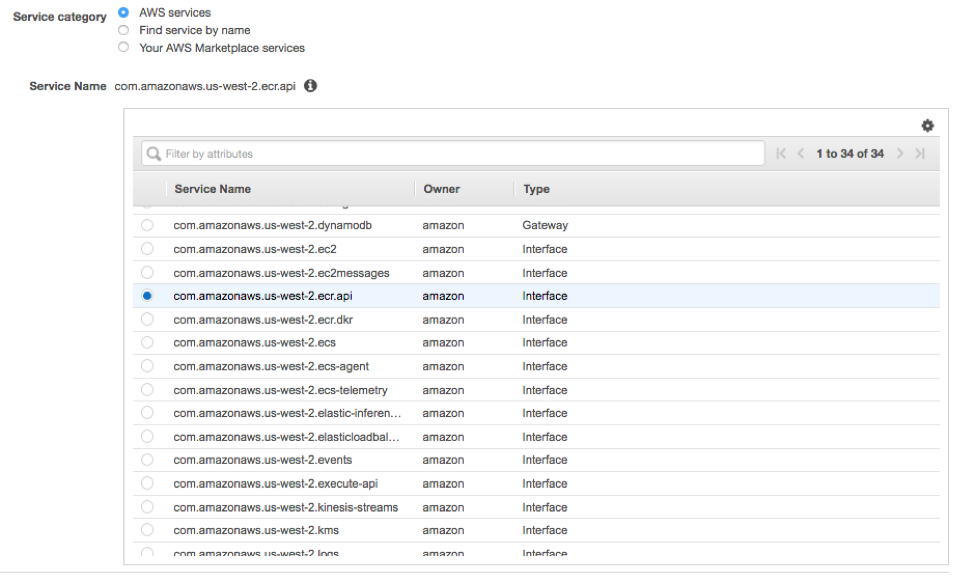Image resolution: width=974 pixels, height=581 pixels.
Task: Click the next page arrow icon
Action: tap(899, 153)
